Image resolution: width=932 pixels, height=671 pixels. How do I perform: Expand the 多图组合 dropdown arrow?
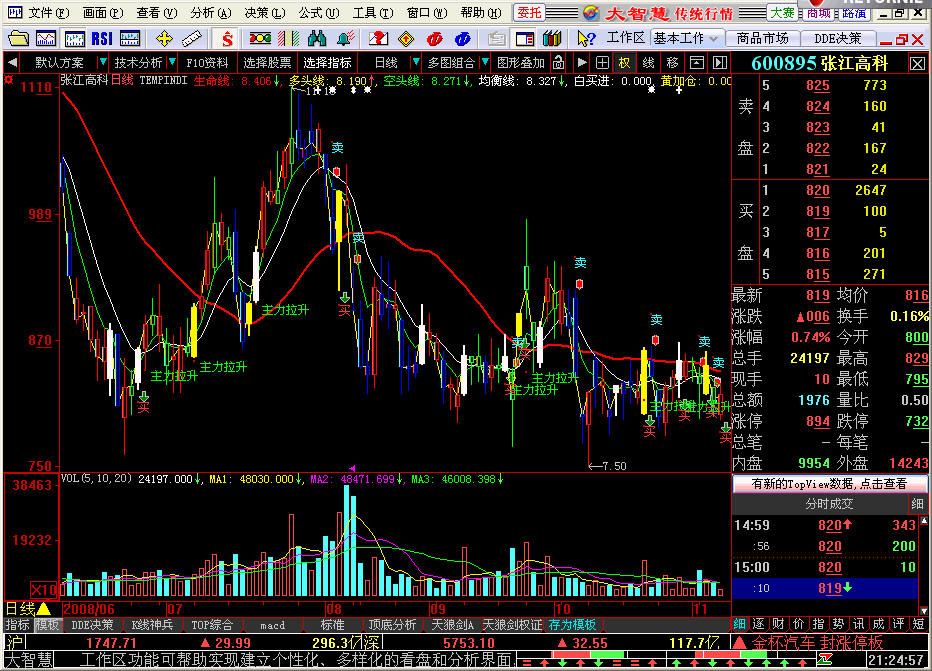click(x=485, y=62)
